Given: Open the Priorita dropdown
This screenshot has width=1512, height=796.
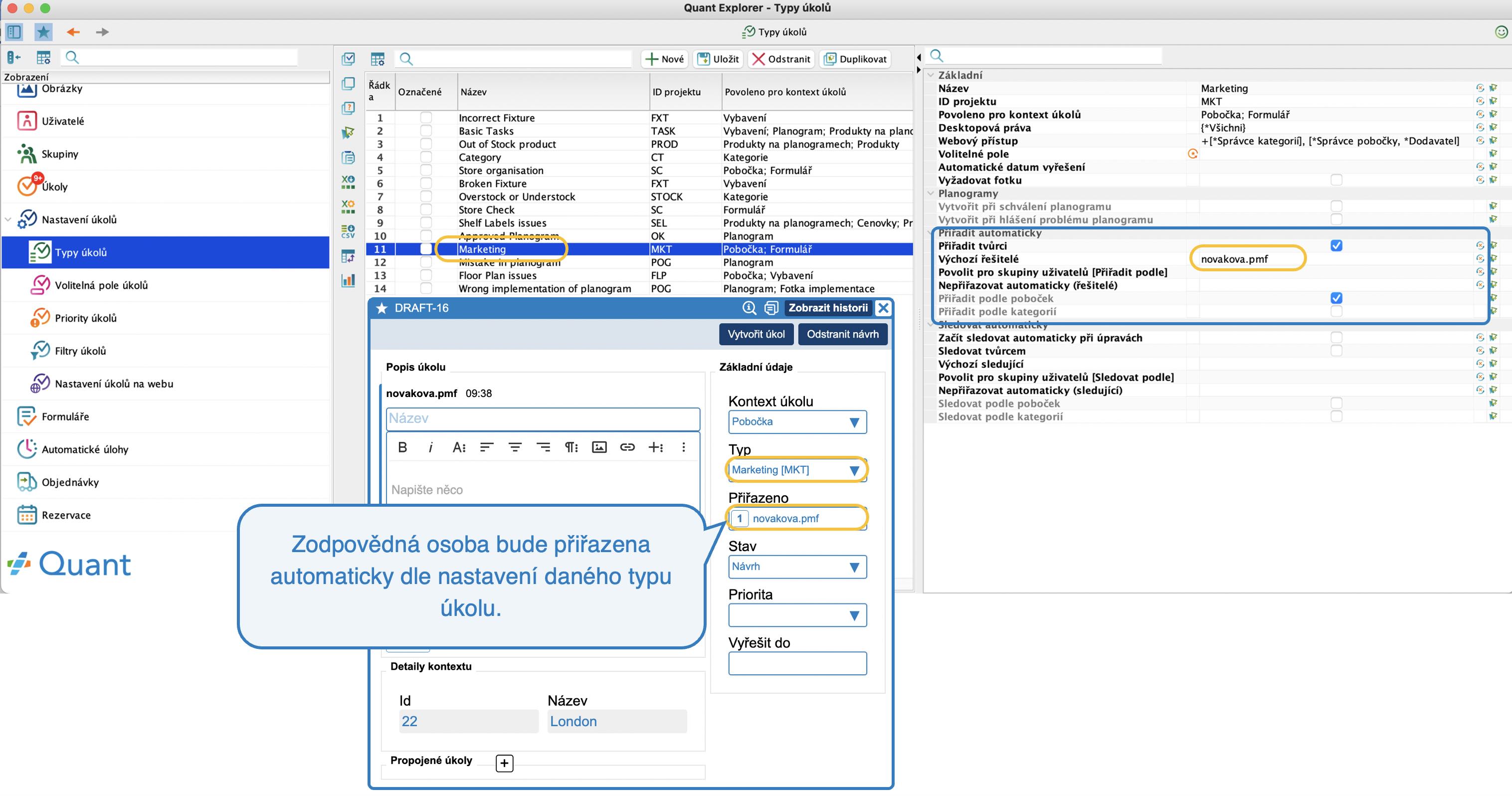Looking at the screenshot, I should pyautogui.click(x=797, y=615).
